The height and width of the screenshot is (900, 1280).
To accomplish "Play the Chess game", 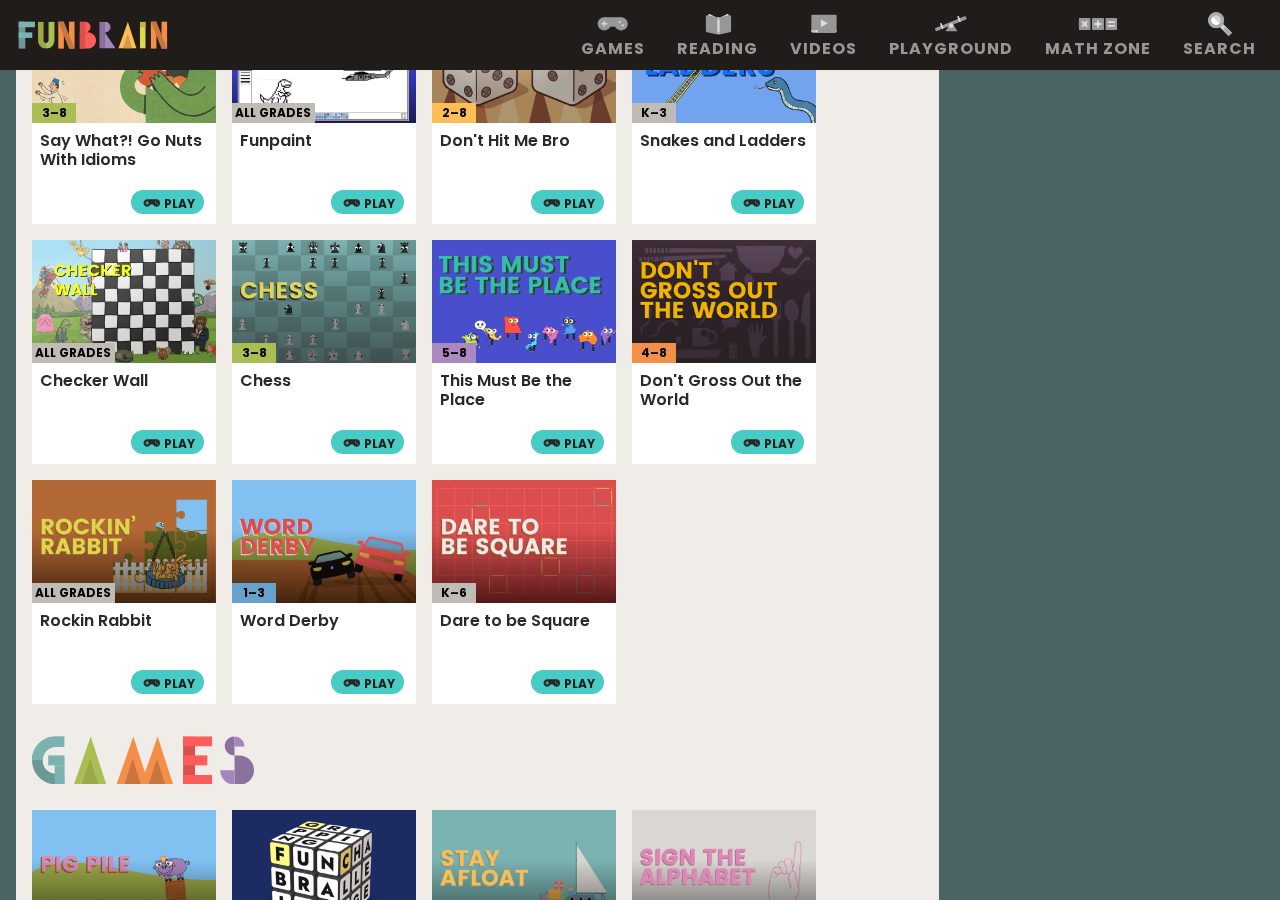I will pyautogui.click(x=367, y=442).
